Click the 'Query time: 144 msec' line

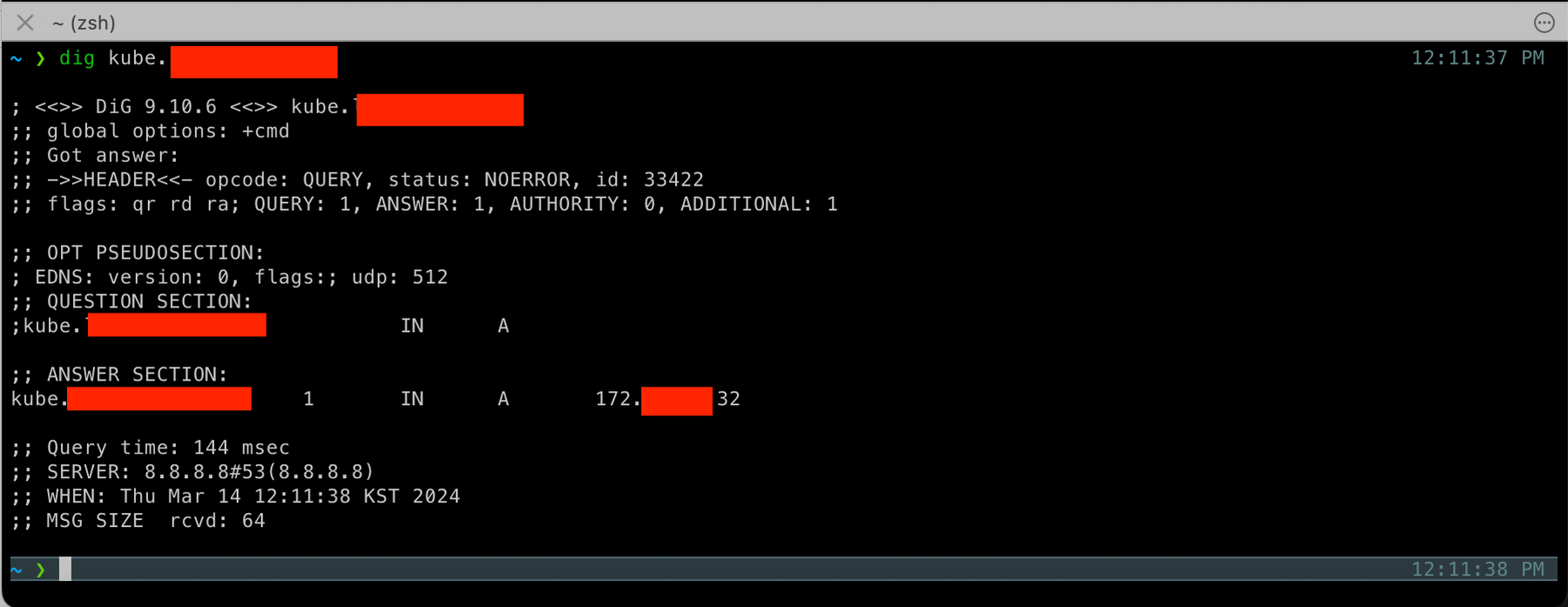pos(151,449)
